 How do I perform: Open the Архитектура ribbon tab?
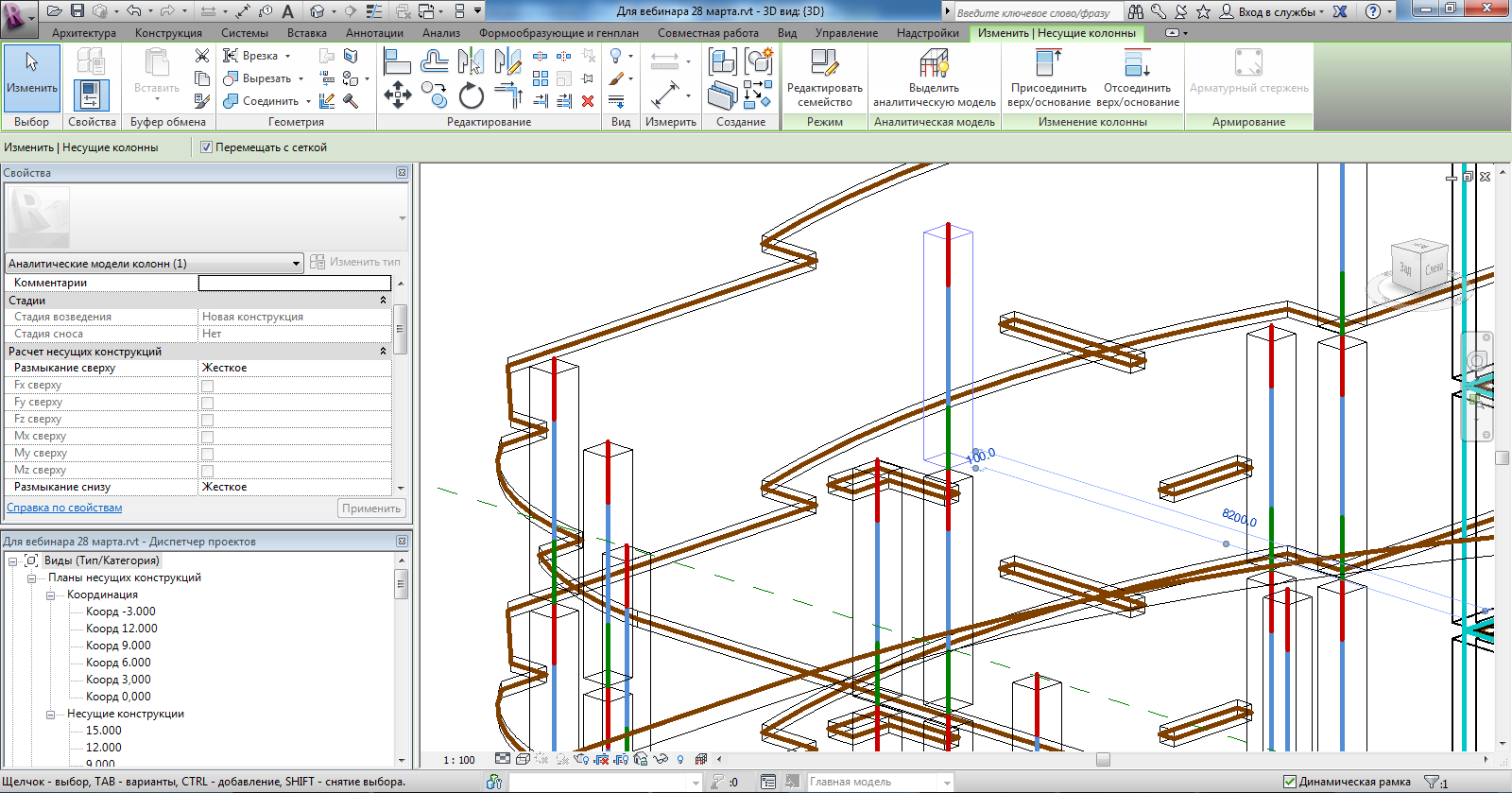(x=84, y=33)
